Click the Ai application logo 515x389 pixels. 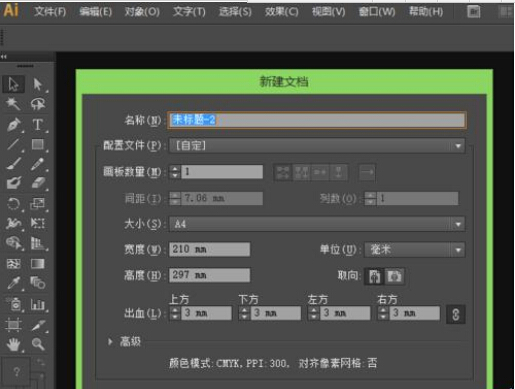(x=11, y=10)
